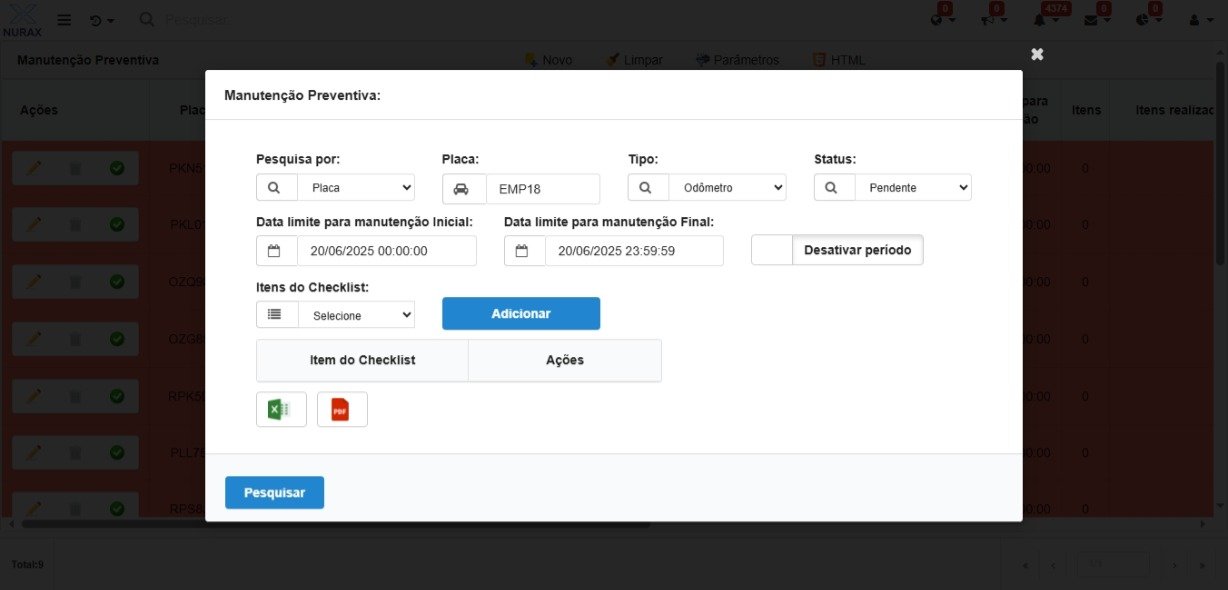The height and width of the screenshot is (590, 1228).
Task: Open the envelope messages icon in top bar
Action: (x=1092, y=20)
